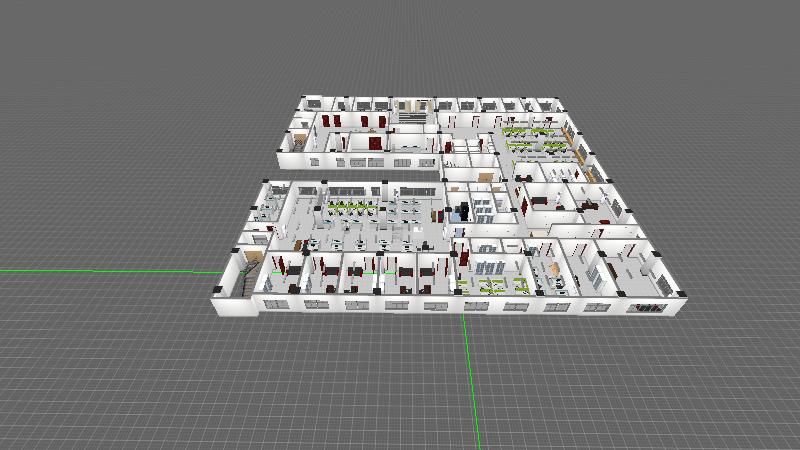Click the wooden door beside the staircase
The image size is (800, 450).
255,256
